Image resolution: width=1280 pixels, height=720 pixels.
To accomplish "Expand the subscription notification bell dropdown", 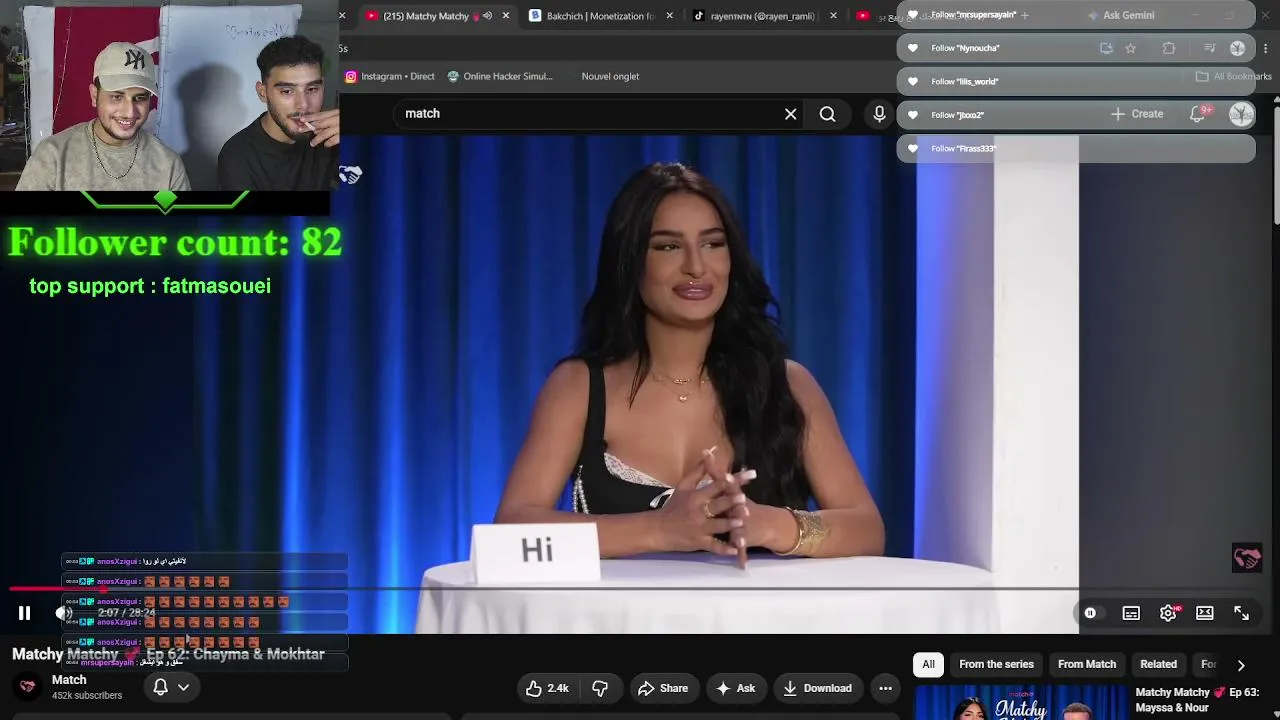I will tap(171, 687).
